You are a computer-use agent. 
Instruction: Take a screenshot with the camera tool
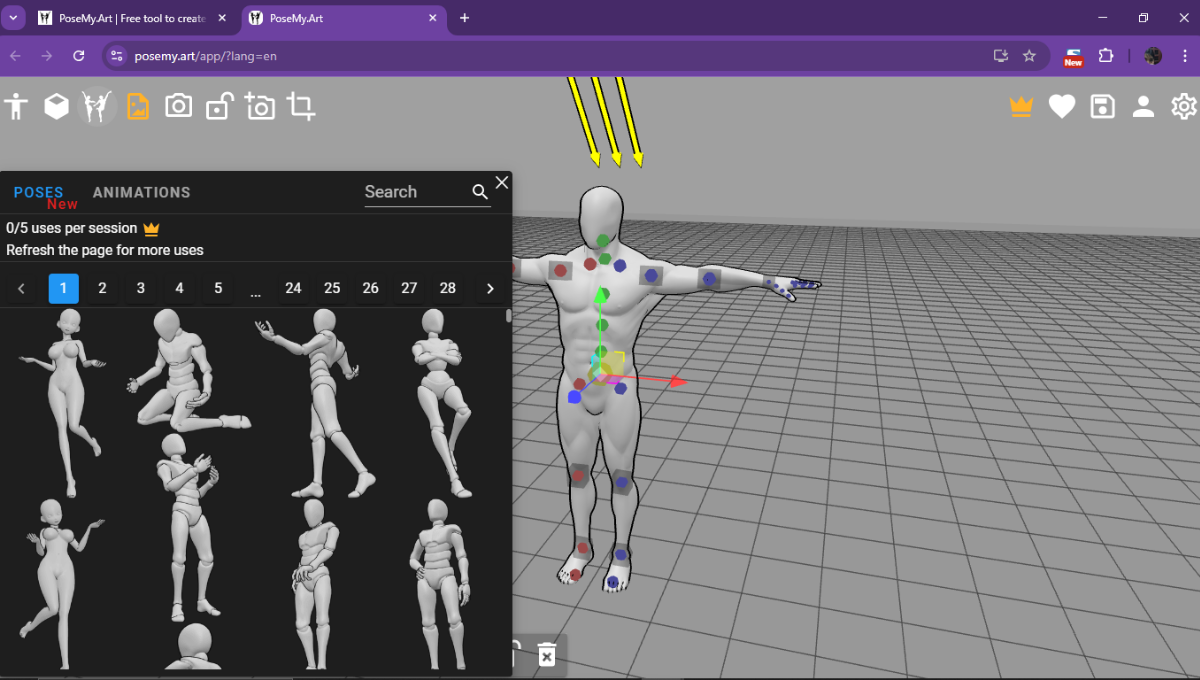point(178,105)
